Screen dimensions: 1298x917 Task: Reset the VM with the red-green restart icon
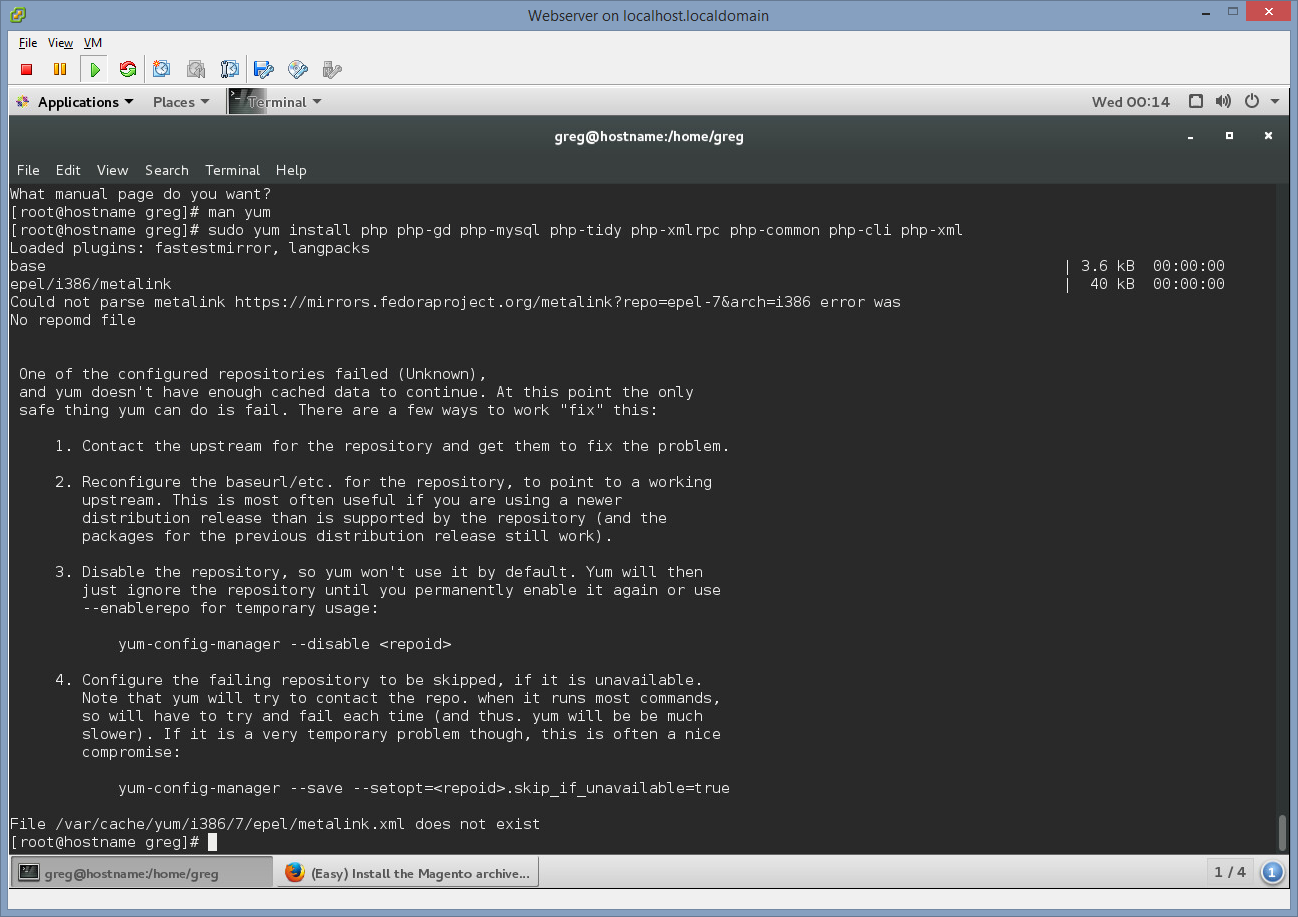[x=127, y=69]
